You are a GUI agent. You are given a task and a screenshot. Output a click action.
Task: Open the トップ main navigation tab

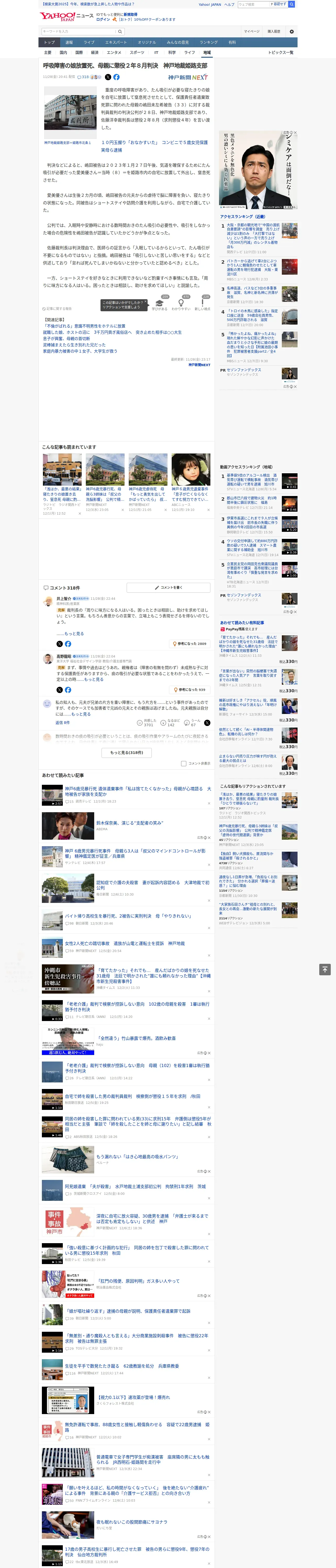pos(49,43)
